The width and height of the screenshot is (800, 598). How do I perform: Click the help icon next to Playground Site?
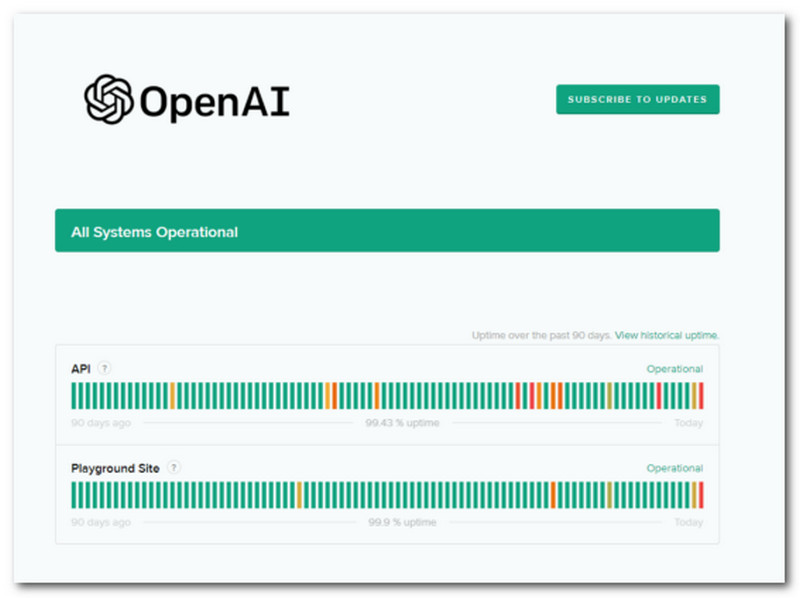(174, 467)
